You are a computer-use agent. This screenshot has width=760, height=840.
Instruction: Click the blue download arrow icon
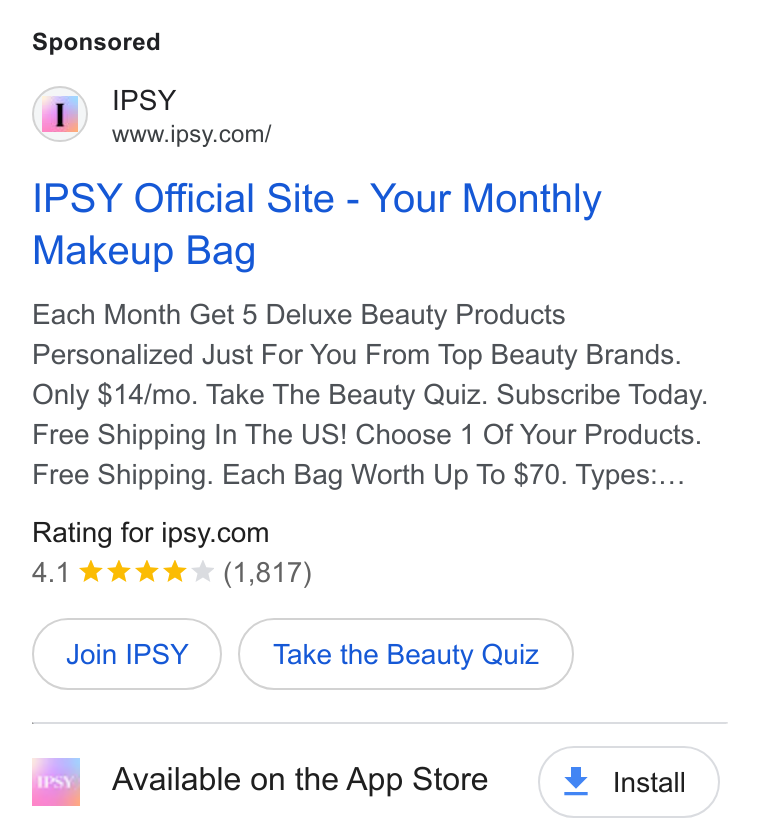pos(576,782)
